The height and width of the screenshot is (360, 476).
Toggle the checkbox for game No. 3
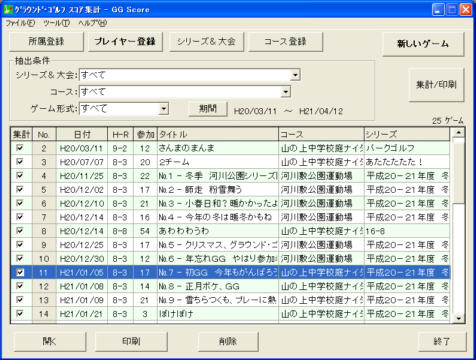20,162
